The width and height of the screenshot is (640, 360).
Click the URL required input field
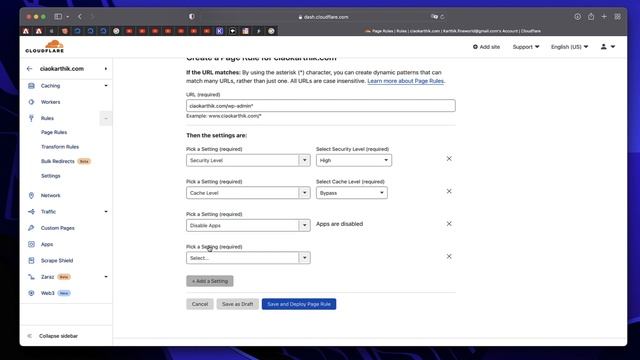coord(321,106)
